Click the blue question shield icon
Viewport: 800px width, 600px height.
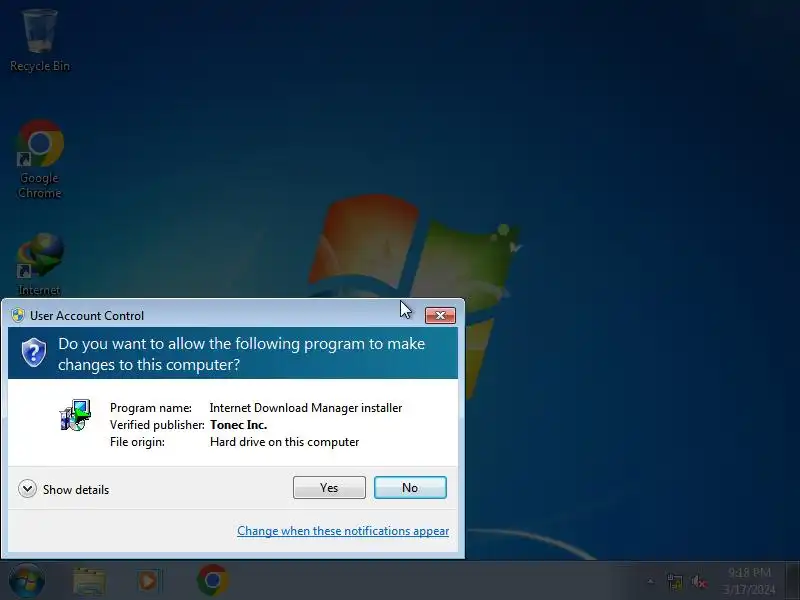(x=34, y=352)
